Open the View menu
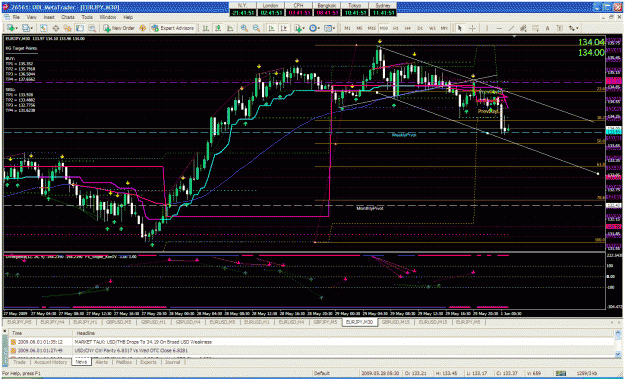This screenshot has height=379, width=625. tap(31, 18)
